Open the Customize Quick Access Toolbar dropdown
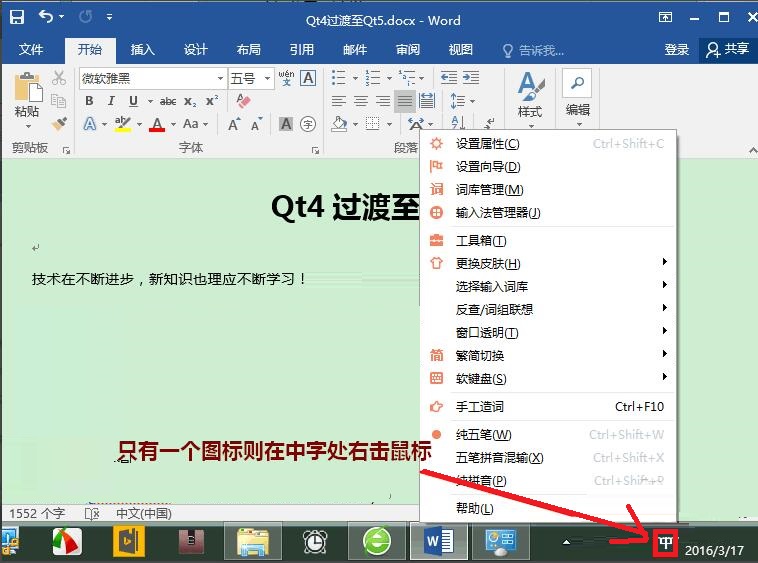This screenshot has width=758, height=563. [110, 17]
